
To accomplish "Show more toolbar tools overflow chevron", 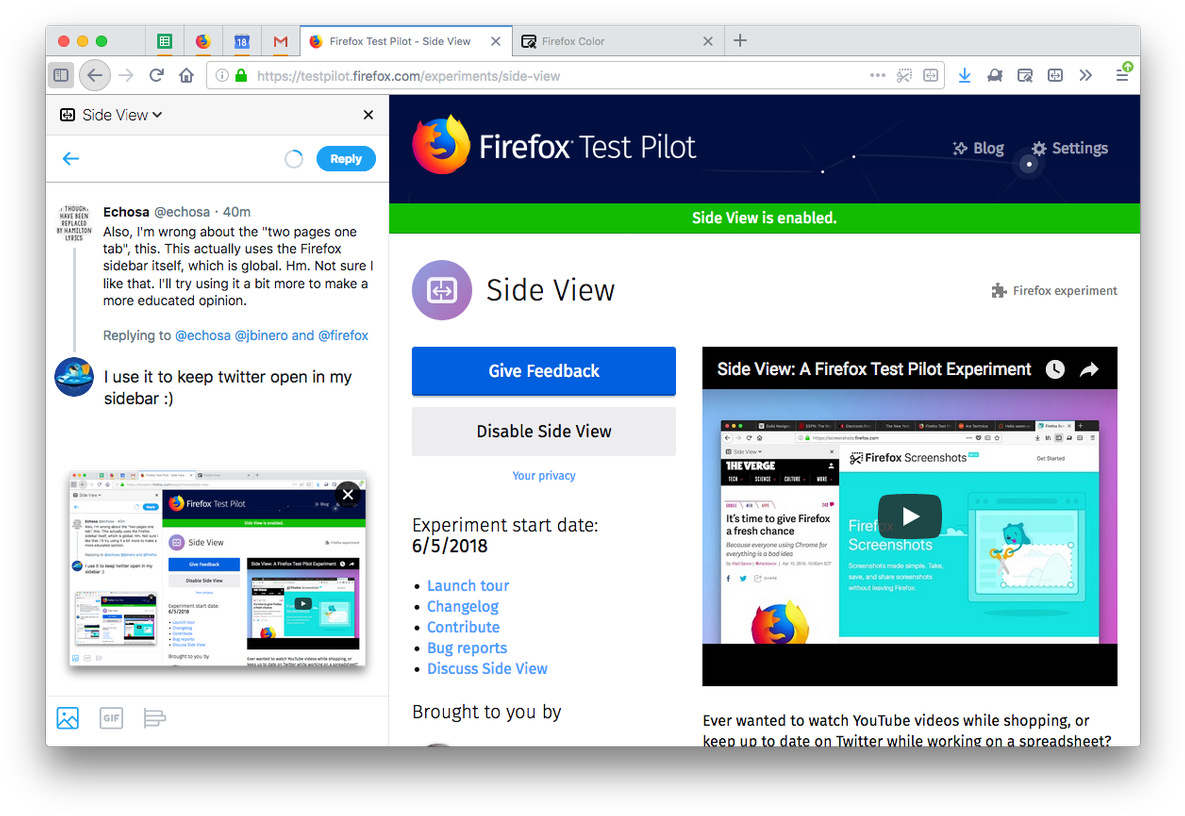I will tap(1085, 76).
